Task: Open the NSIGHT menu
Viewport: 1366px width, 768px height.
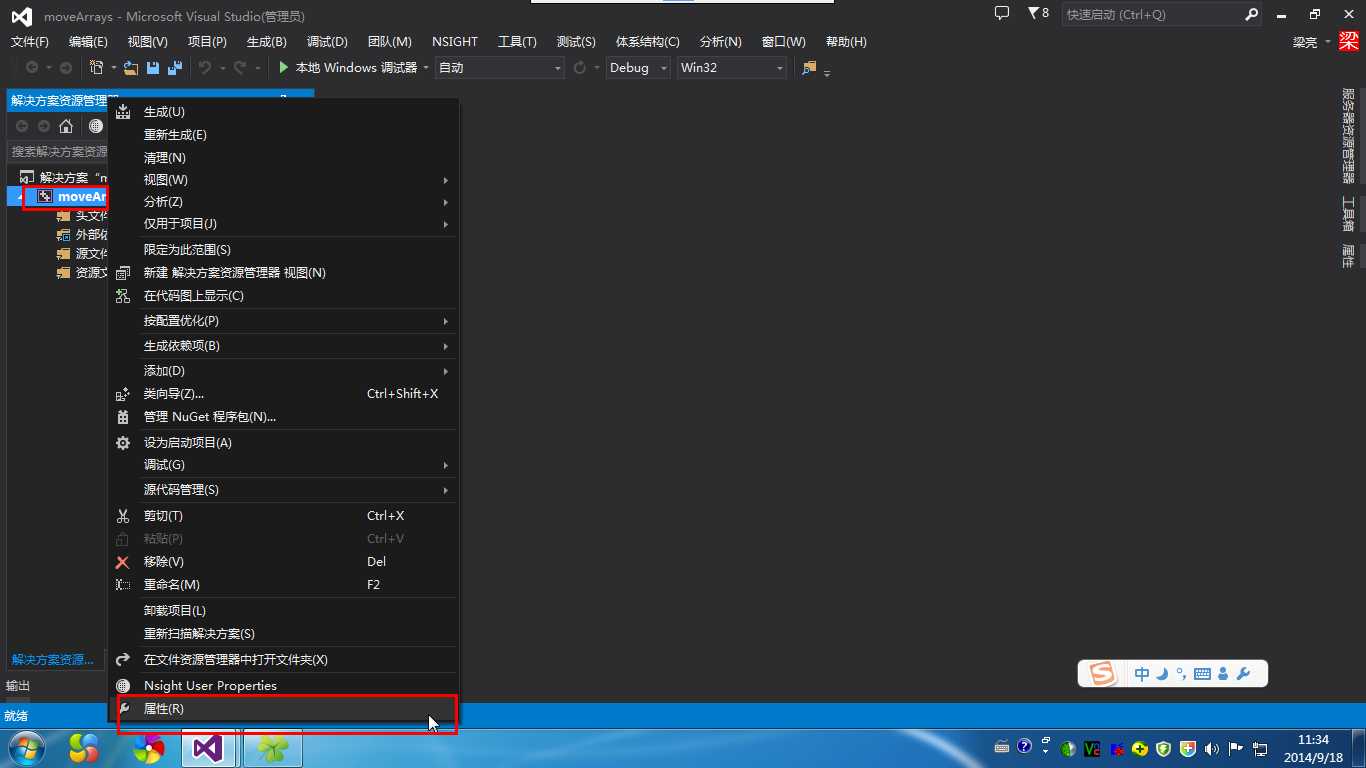Action: pyautogui.click(x=455, y=42)
